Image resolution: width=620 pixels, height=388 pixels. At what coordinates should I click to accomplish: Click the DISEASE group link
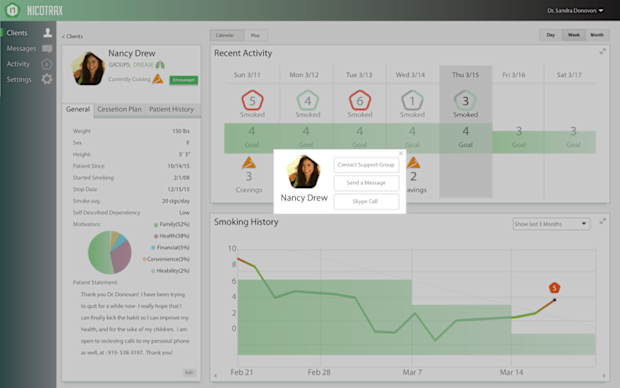coord(143,65)
